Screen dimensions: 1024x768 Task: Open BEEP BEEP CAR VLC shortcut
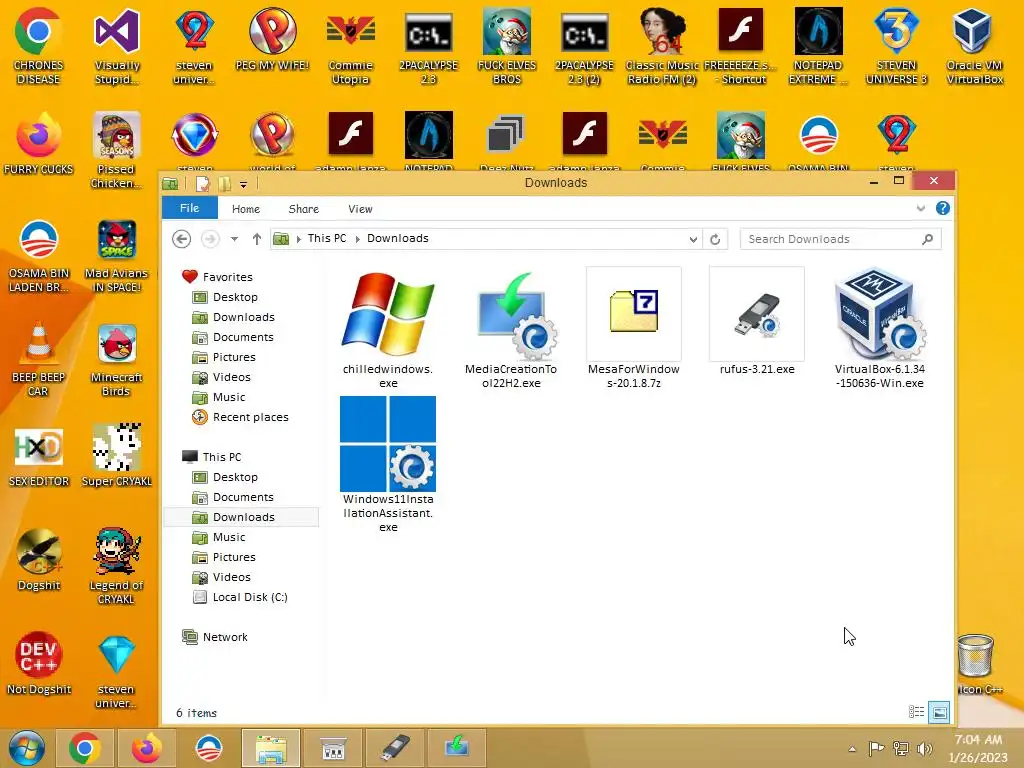[x=38, y=359]
